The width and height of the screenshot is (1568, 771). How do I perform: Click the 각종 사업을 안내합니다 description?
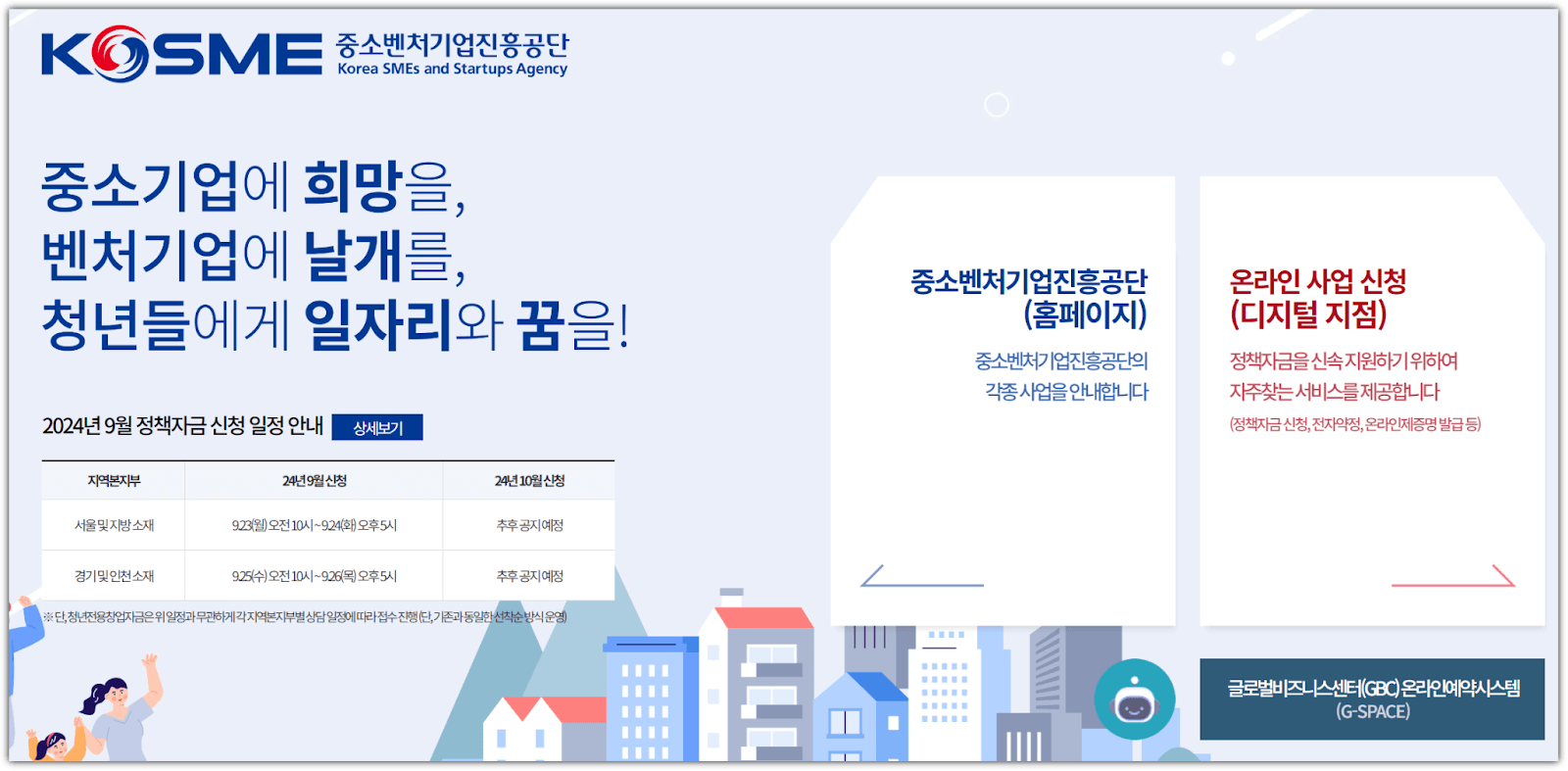(x=1066, y=392)
